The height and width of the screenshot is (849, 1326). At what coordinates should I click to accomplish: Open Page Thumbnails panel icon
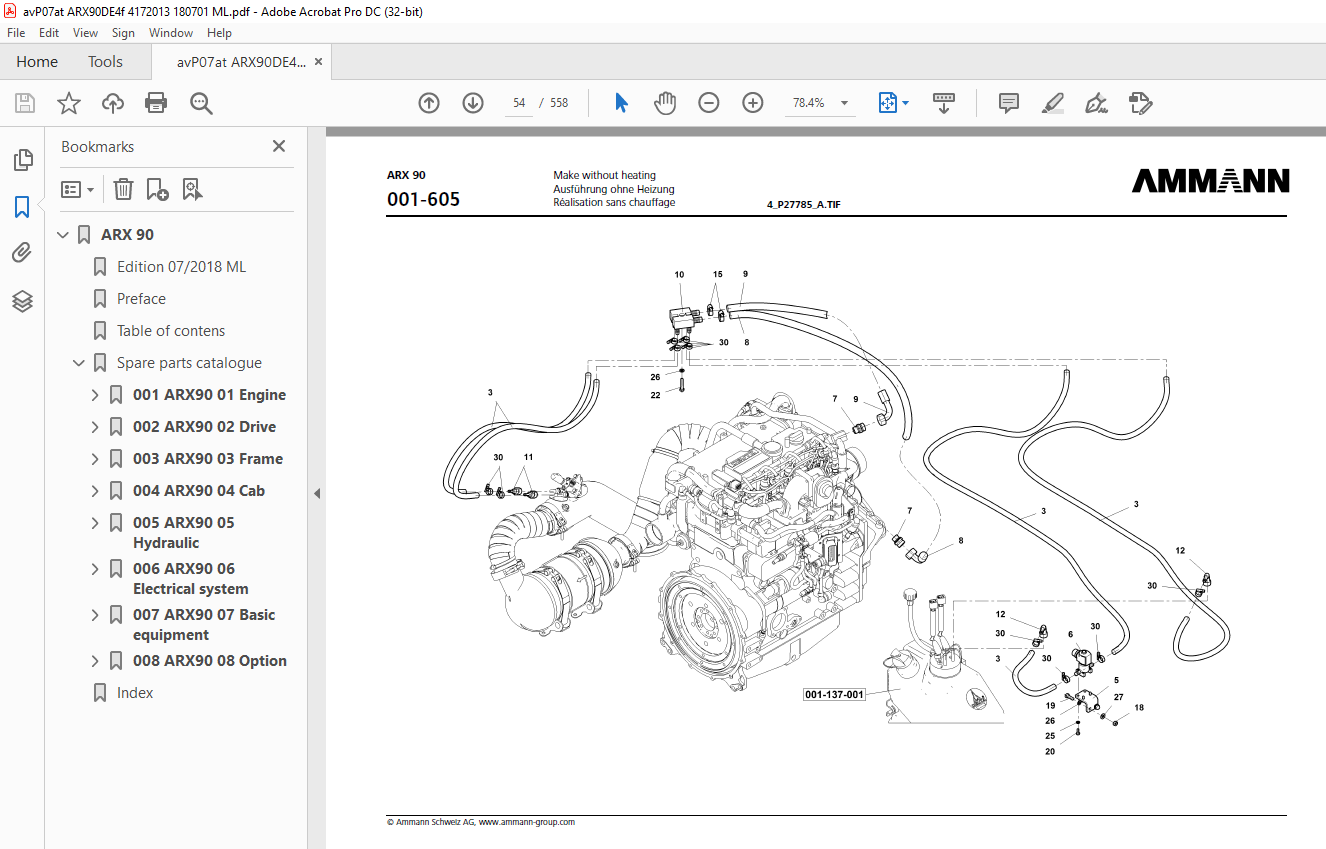[22, 159]
